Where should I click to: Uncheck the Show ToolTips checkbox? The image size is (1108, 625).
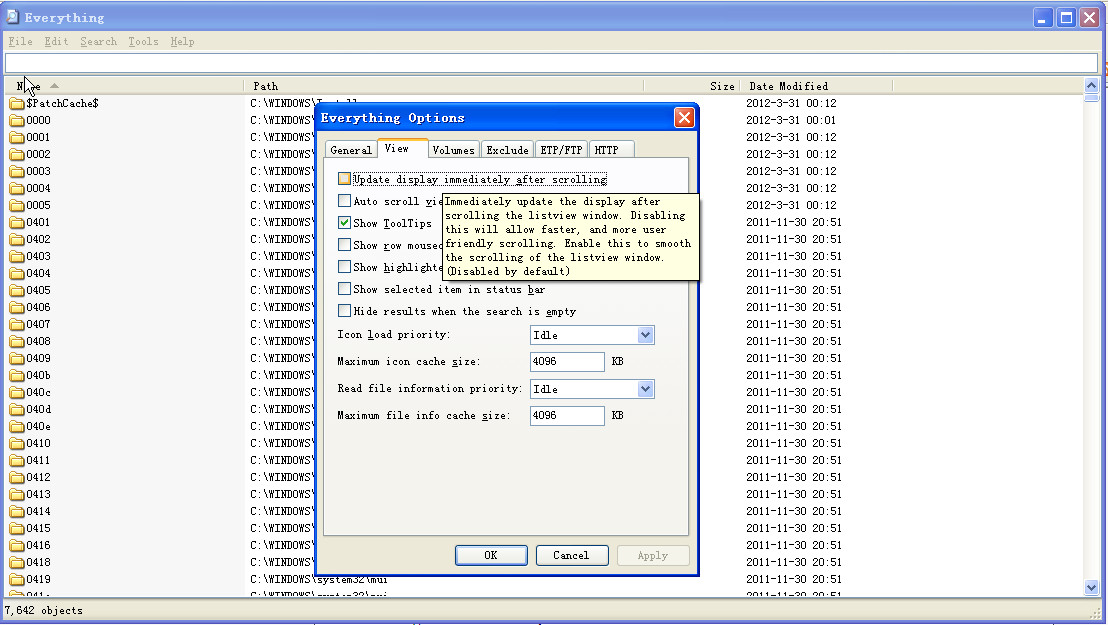[344, 223]
